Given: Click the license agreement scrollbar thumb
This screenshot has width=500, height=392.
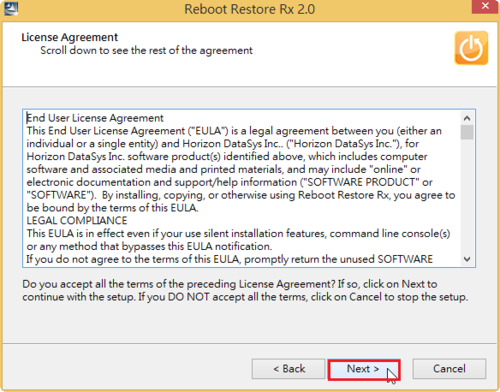Looking at the screenshot, I should click(x=467, y=132).
